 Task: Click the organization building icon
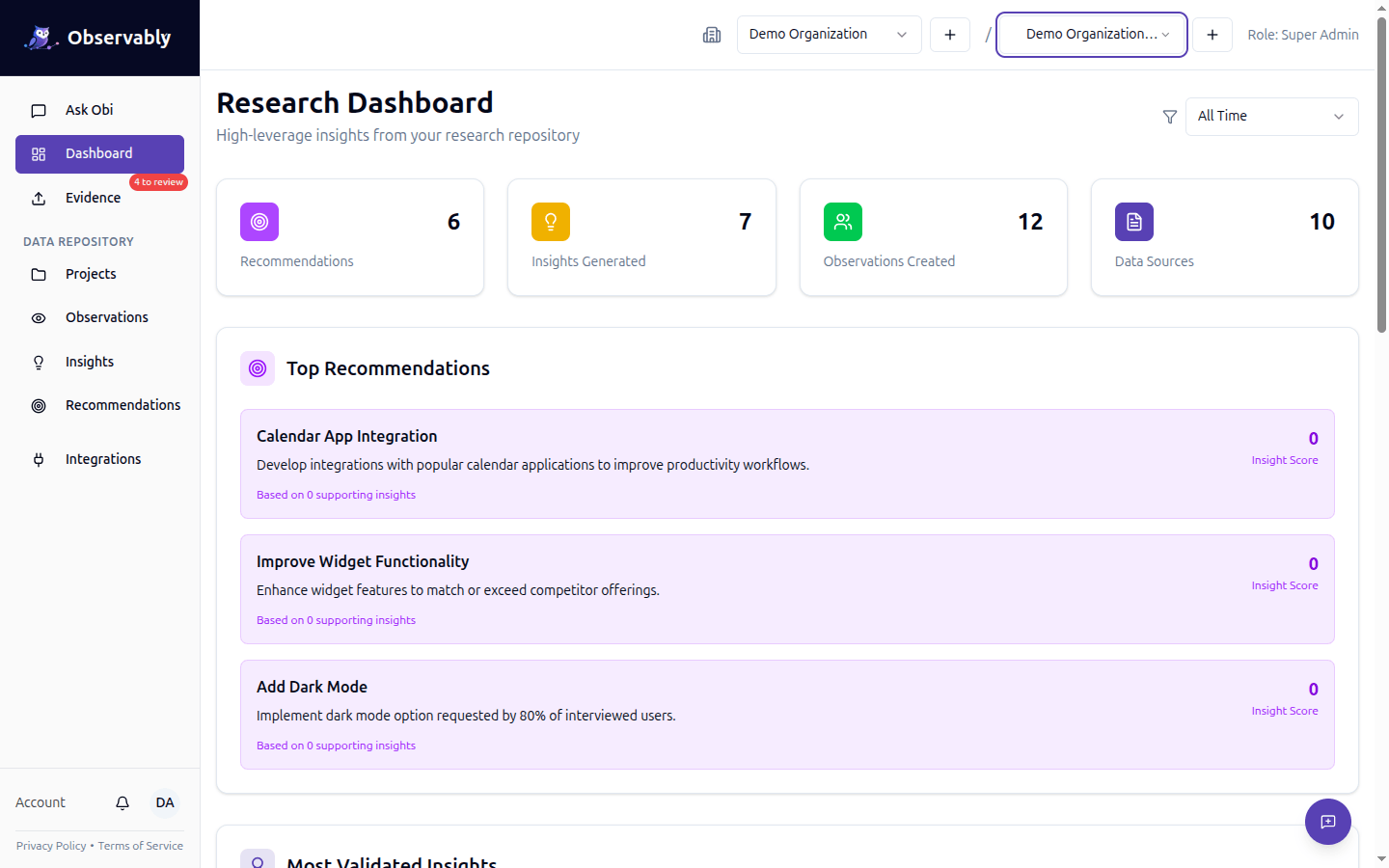click(712, 35)
